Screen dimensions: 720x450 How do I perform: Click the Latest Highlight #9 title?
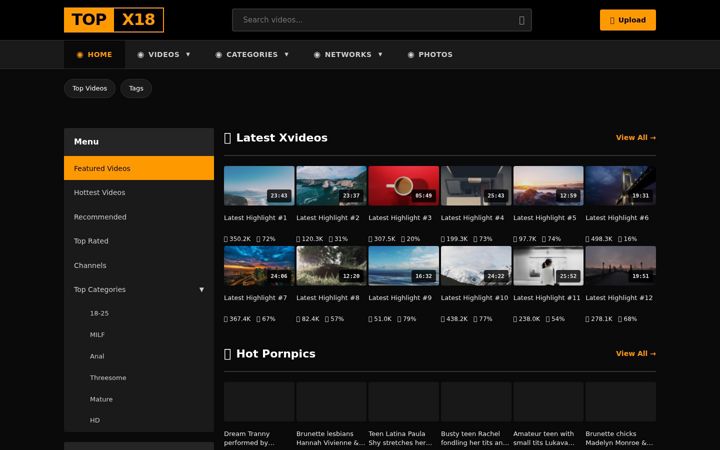pos(400,298)
